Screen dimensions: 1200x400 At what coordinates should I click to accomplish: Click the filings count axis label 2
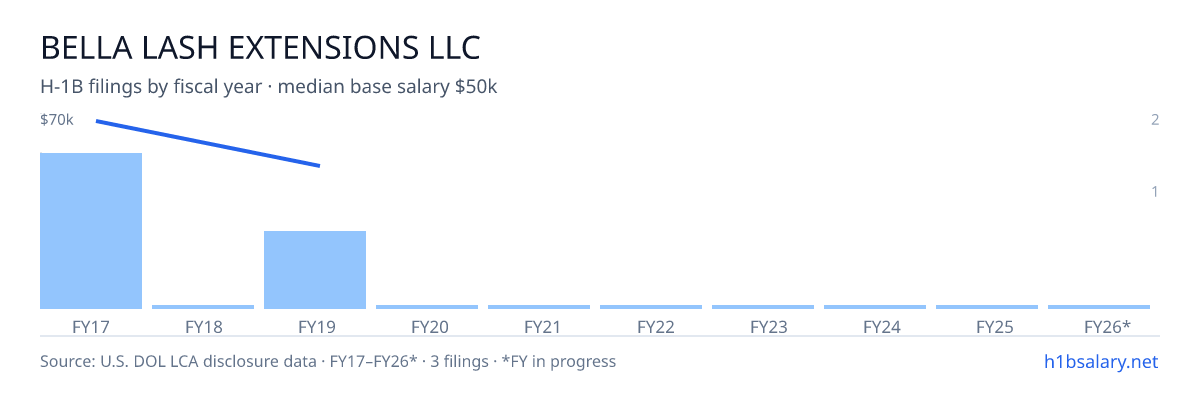(1155, 120)
